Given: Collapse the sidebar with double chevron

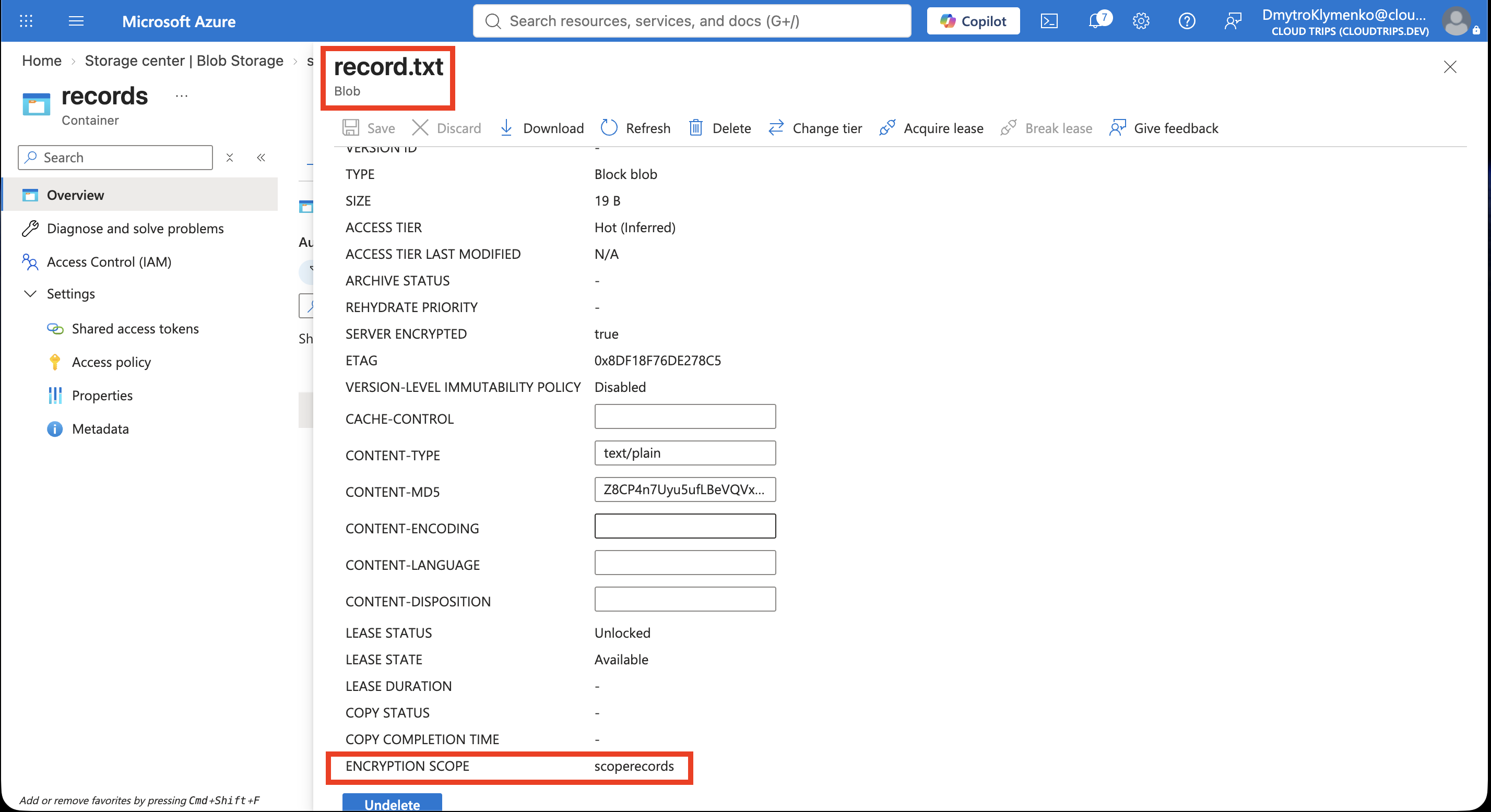Looking at the screenshot, I should coord(261,158).
